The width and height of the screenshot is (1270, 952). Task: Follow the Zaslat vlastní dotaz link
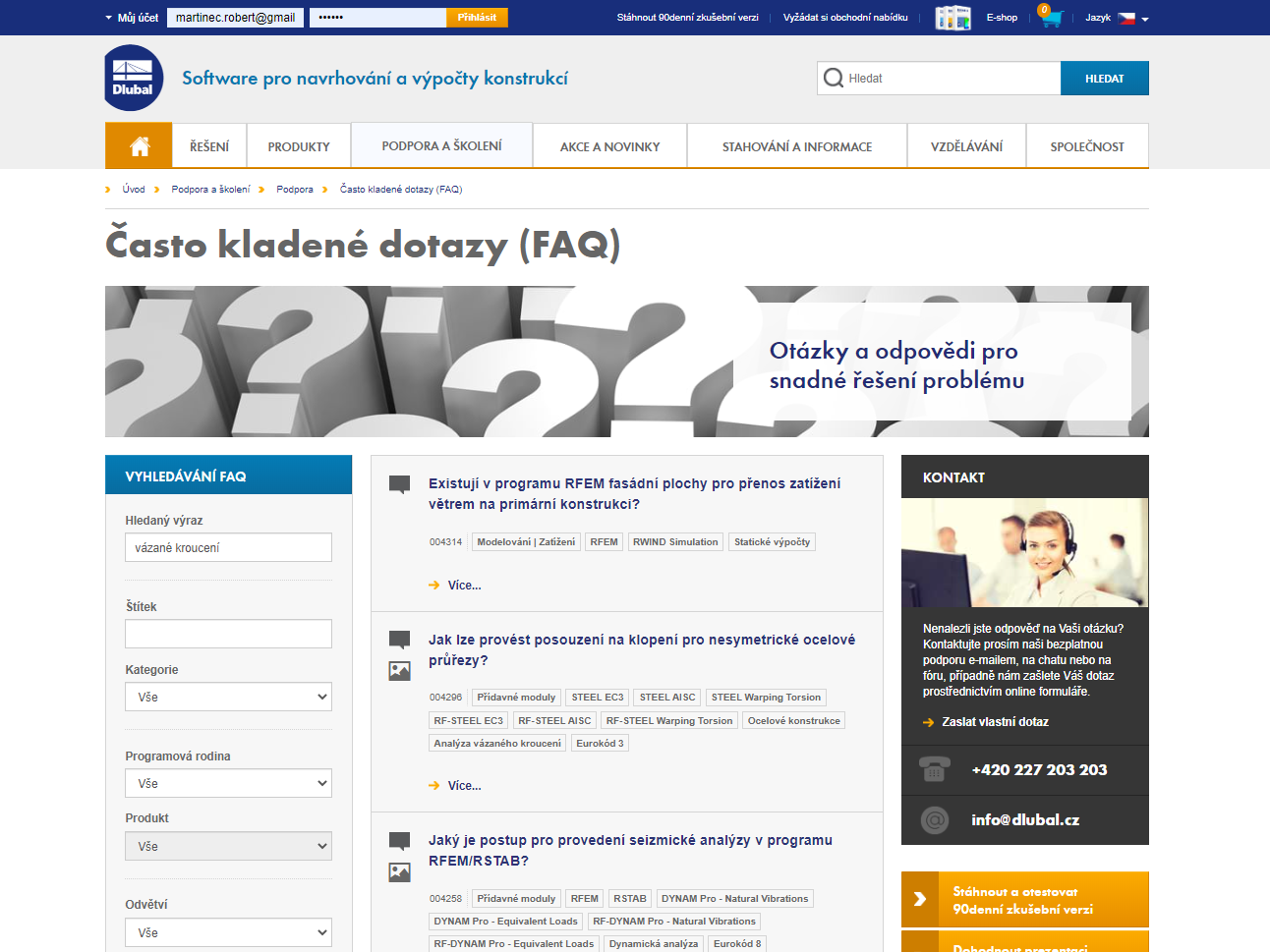993,720
